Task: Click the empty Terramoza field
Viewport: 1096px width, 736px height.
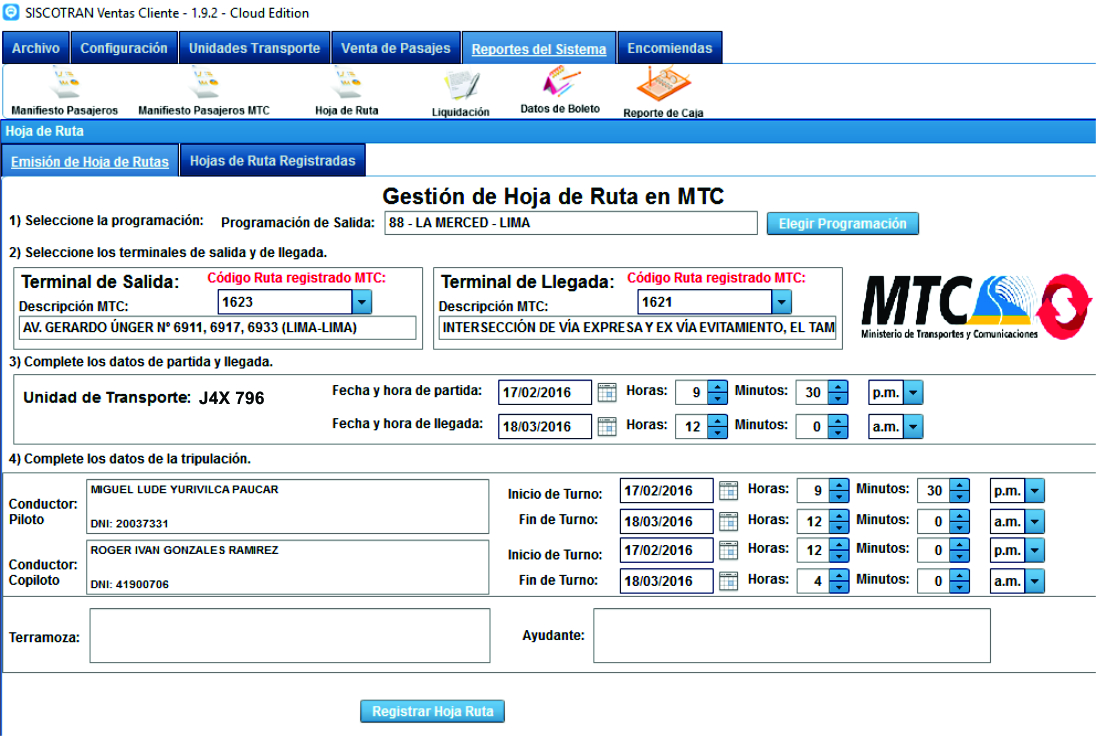Action: click(x=289, y=635)
